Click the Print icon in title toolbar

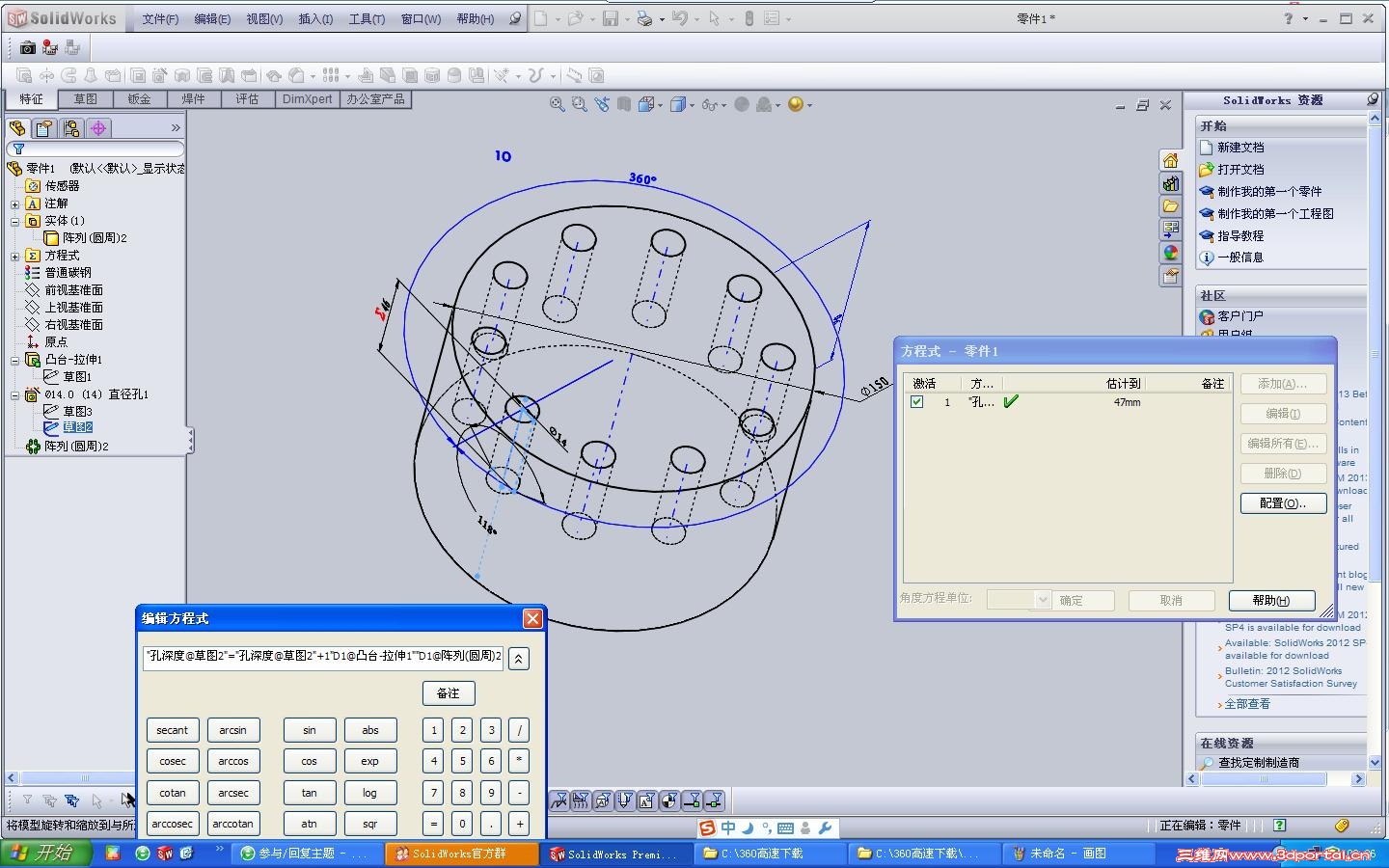coord(644,18)
